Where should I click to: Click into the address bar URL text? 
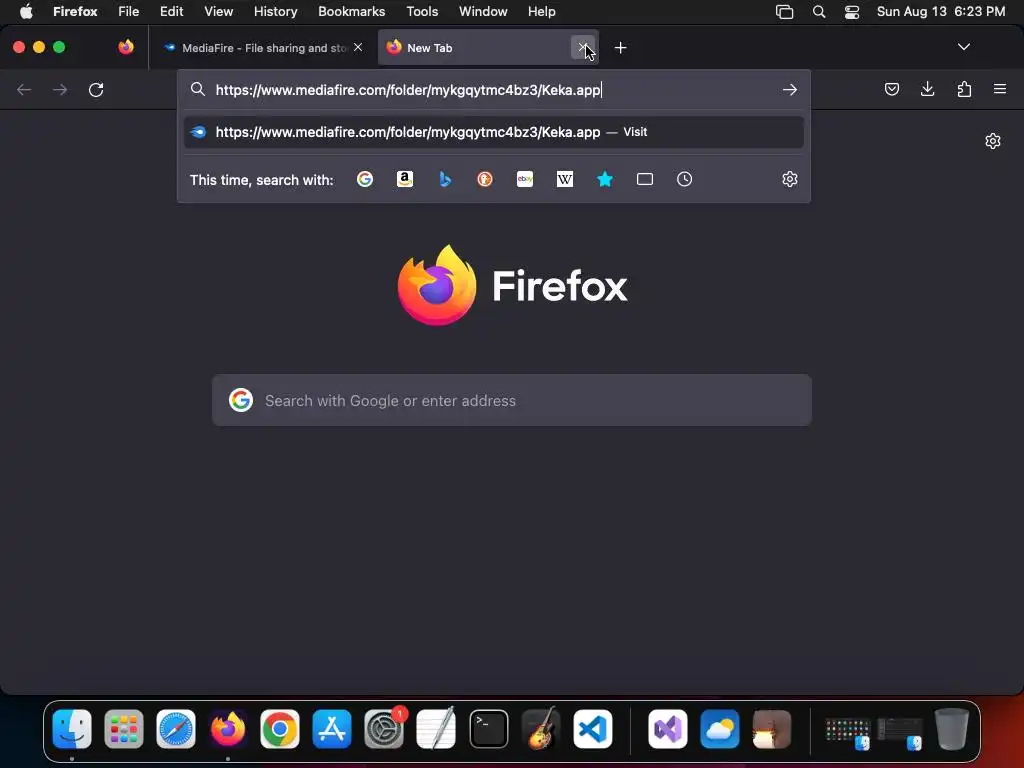point(408,90)
